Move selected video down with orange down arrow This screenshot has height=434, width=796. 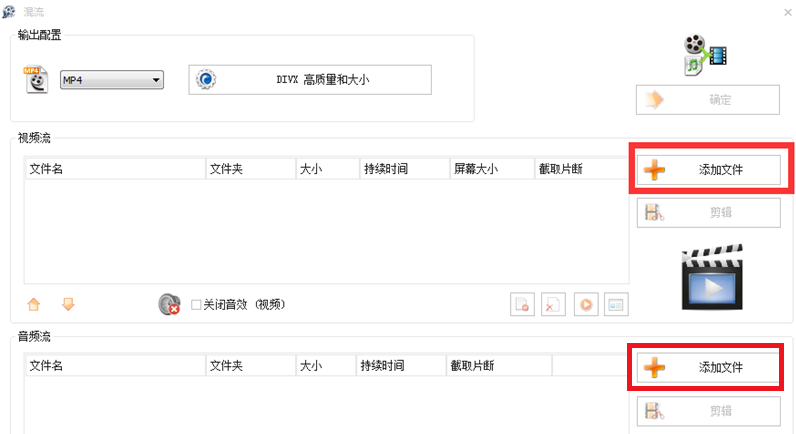pos(69,305)
